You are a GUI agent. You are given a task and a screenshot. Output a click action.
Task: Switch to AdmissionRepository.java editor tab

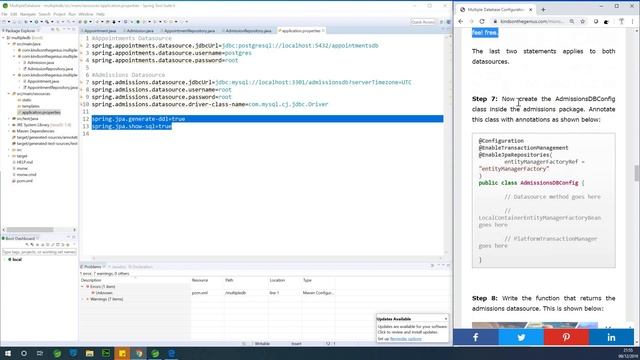(x=248, y=31)
